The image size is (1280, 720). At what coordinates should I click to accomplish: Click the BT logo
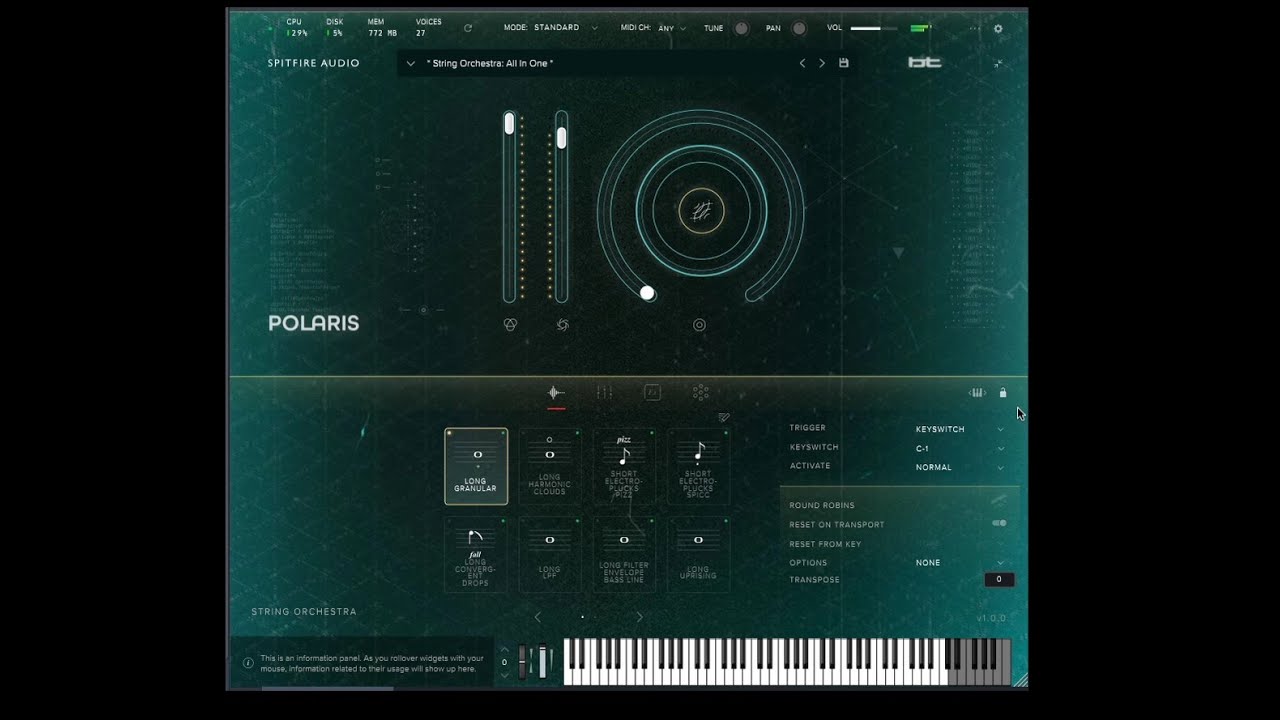pos(925,63)
